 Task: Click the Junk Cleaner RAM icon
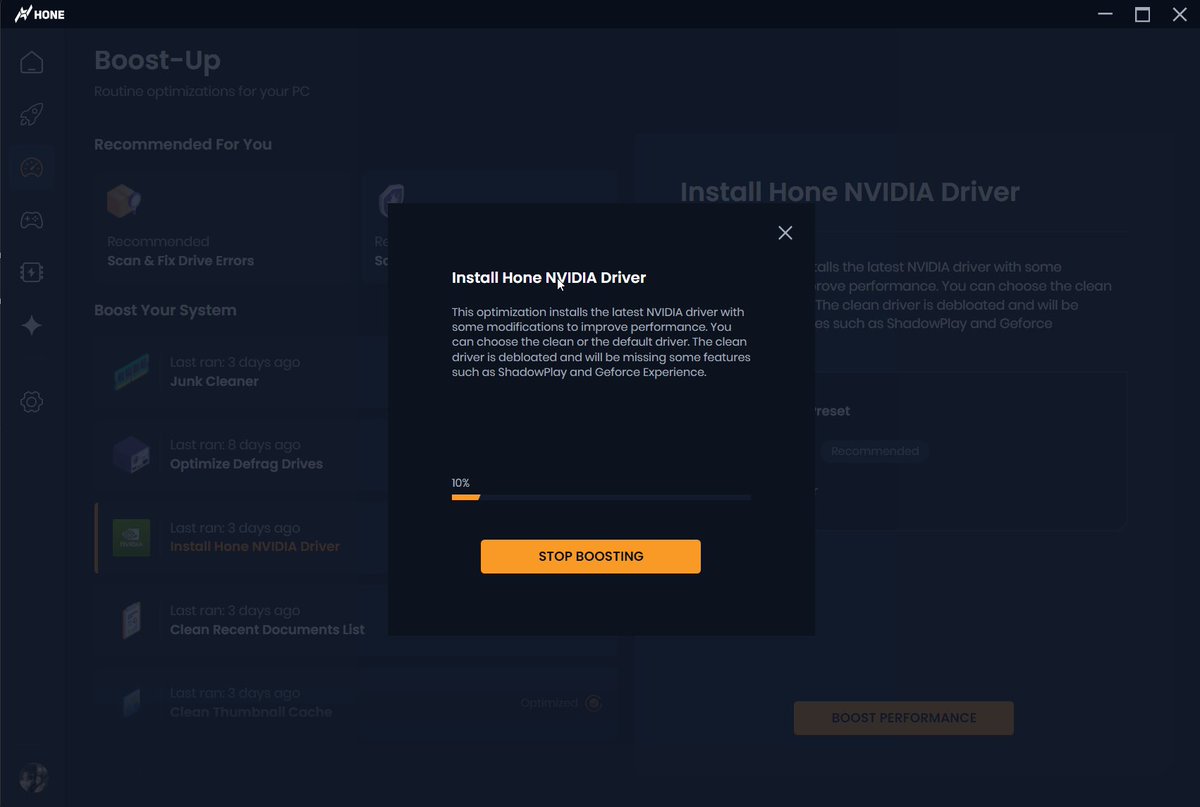[132, 372]
